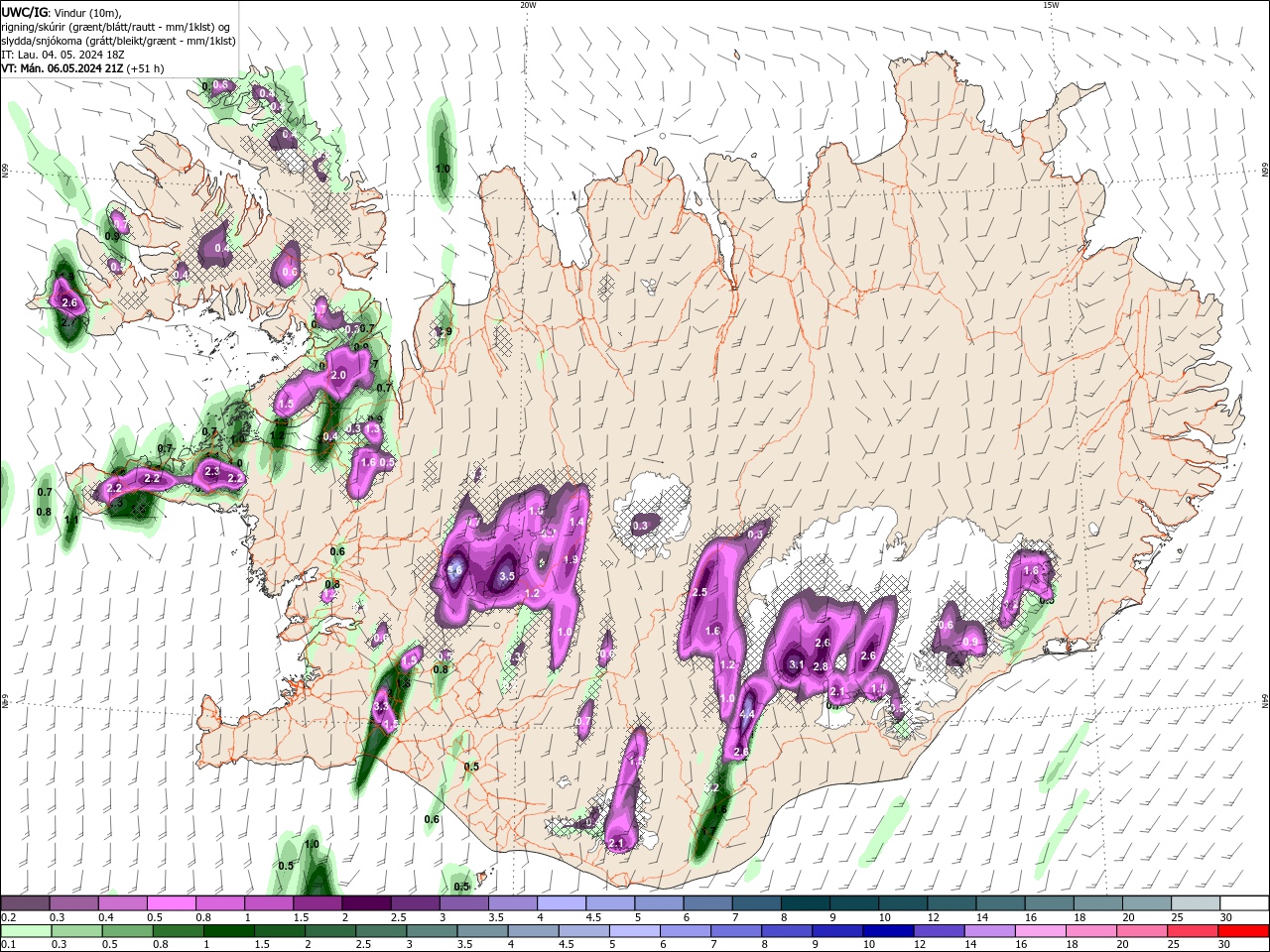Pick the bright red rain-scale swatch above 30
This screenshot has width=1270, height=952.
1243,931
